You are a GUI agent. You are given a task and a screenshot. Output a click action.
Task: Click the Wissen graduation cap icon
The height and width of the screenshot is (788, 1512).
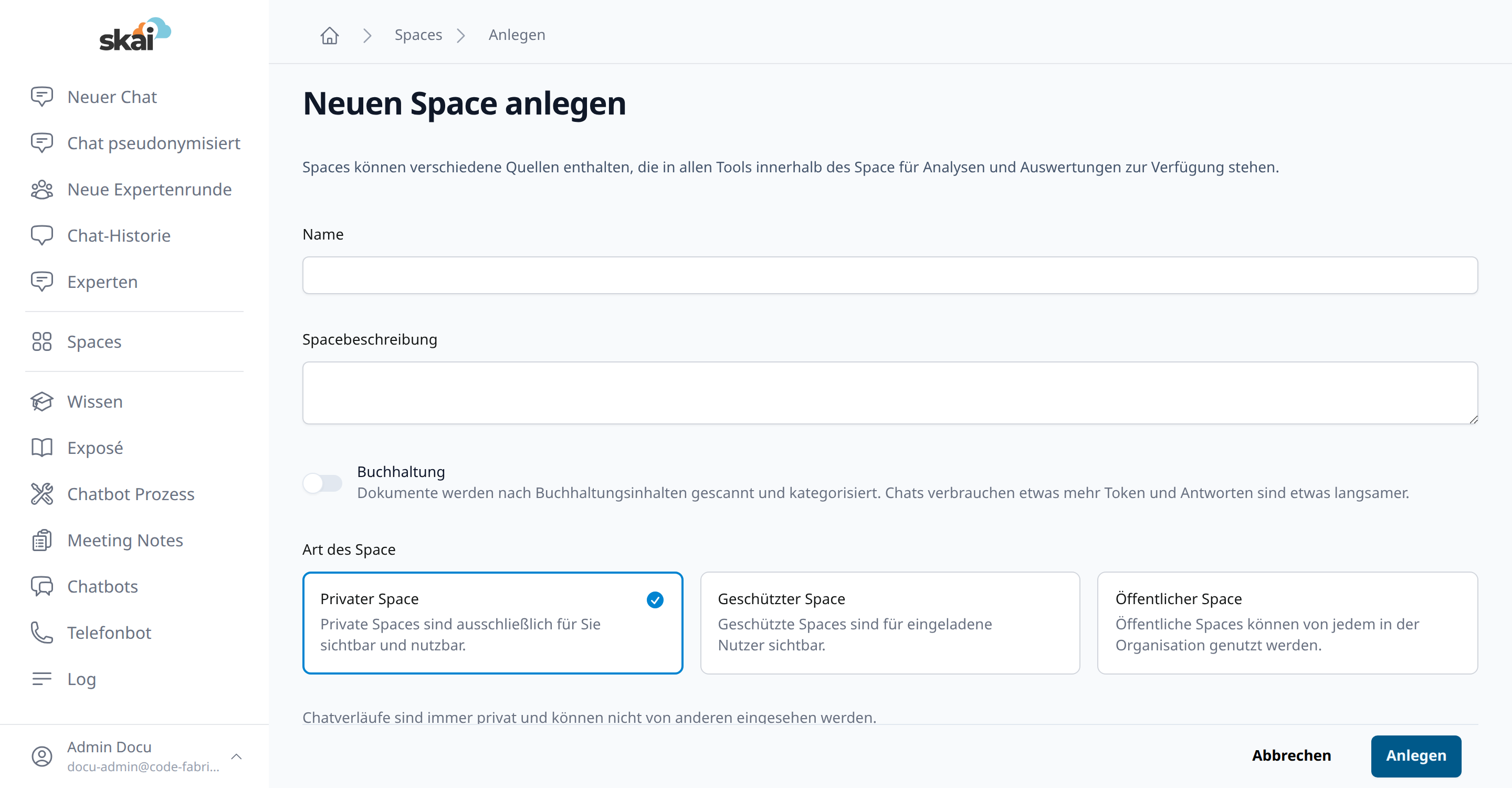pyautogui.click(x=41, y=402)
